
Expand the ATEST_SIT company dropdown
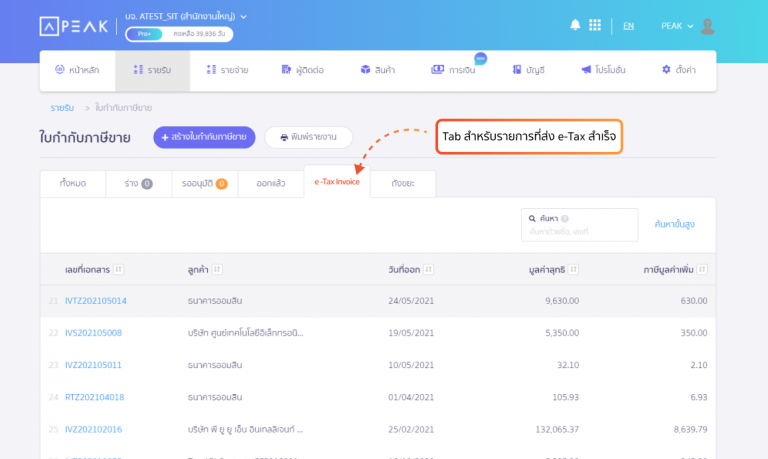(x=186, y=16)
